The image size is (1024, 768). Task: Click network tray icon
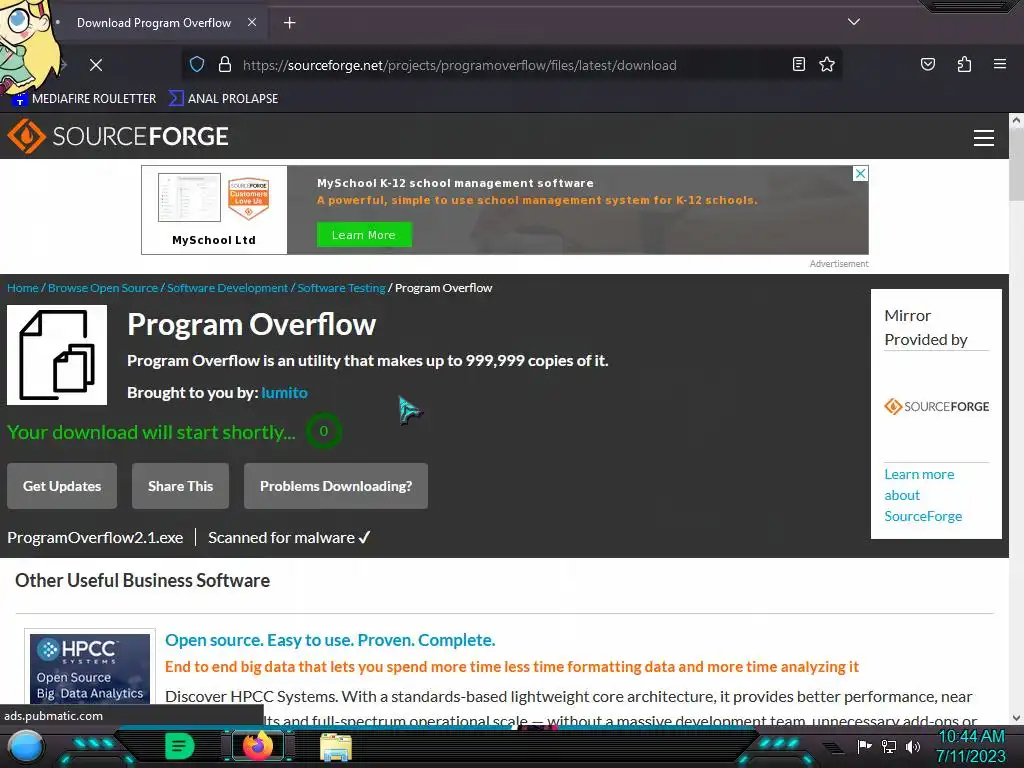tap(888, 746)
